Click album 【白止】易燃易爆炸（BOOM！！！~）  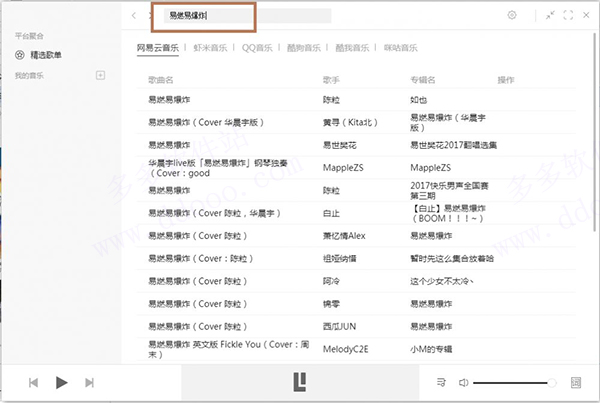pos(448,213)
